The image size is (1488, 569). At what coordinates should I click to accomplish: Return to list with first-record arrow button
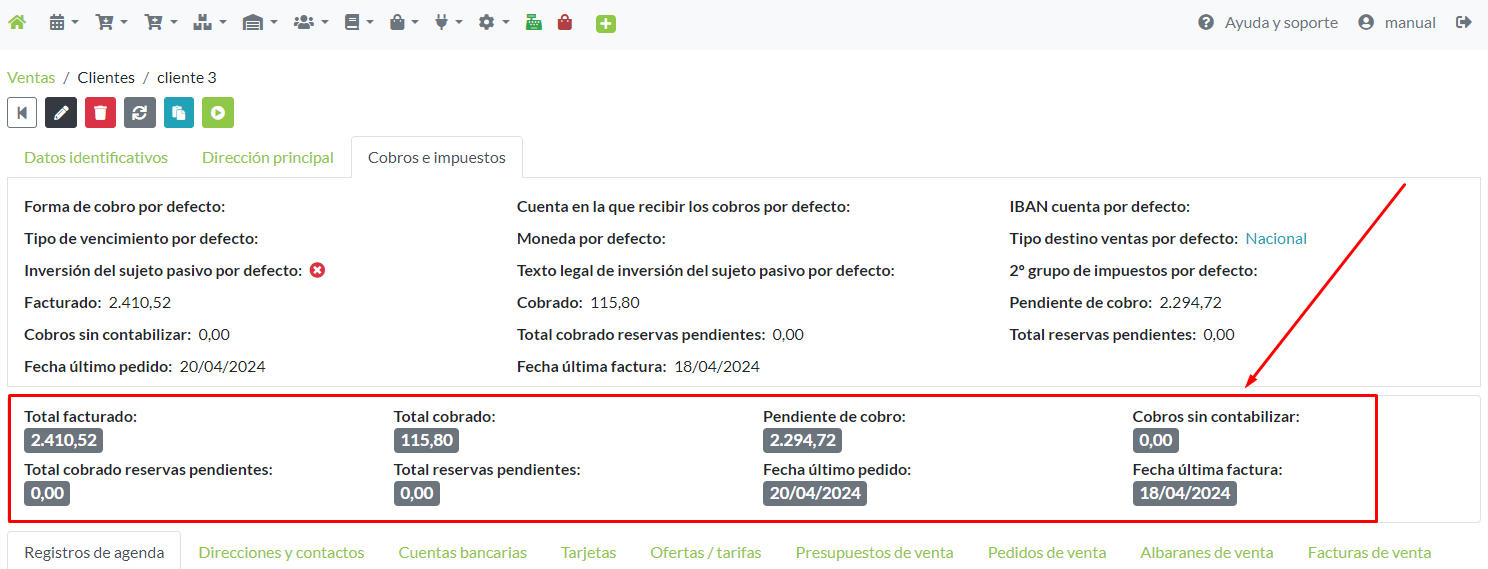(22, 112)
